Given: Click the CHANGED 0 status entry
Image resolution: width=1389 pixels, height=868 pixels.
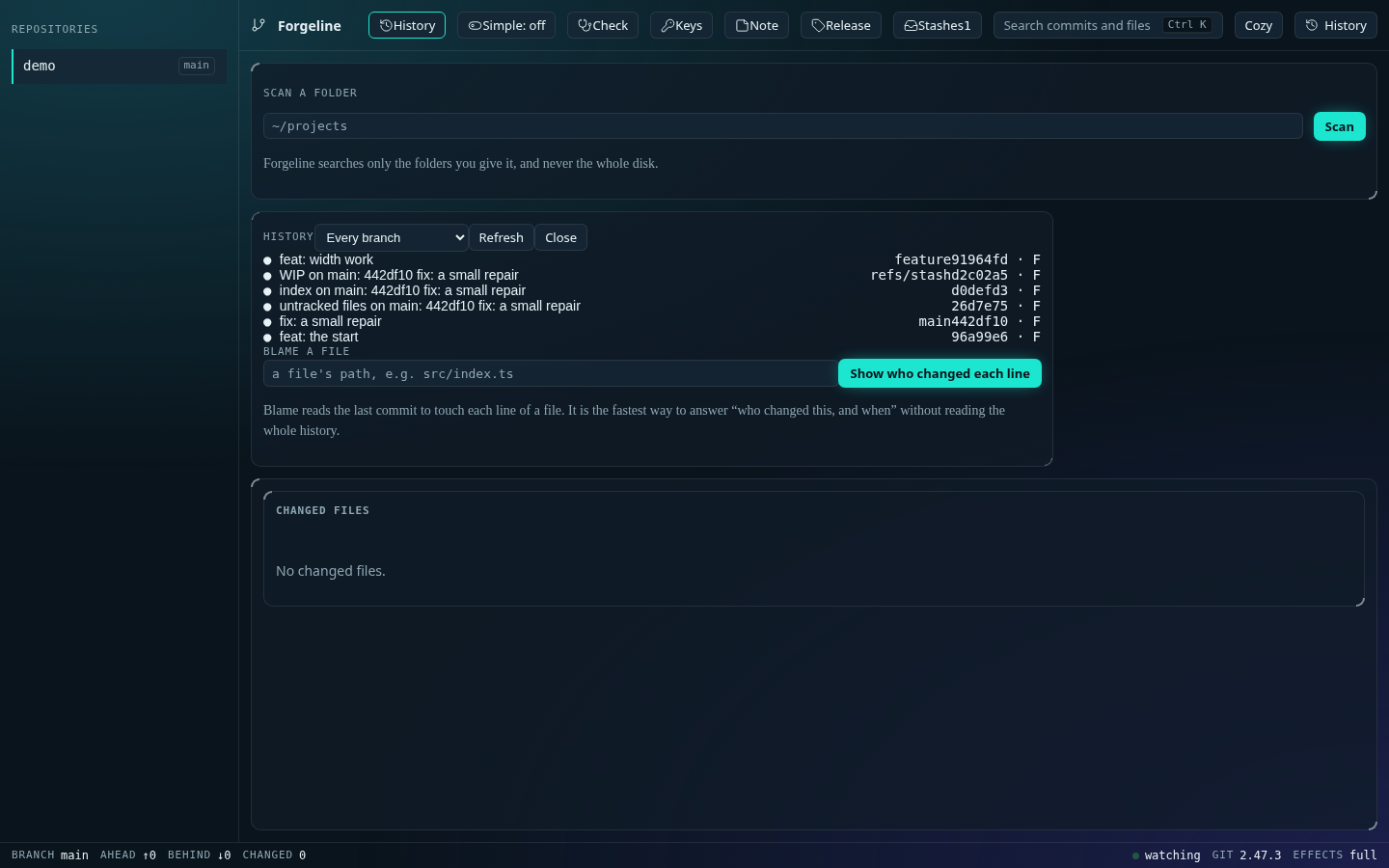Looking at the screenshot, I should (x=274, y=855).
